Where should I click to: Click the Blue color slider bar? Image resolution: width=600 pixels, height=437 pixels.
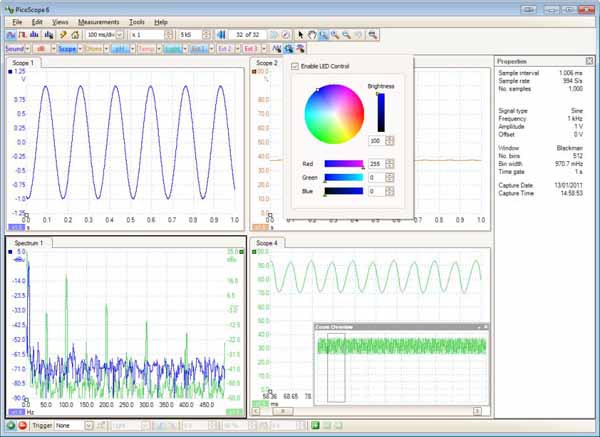point(344,191)
